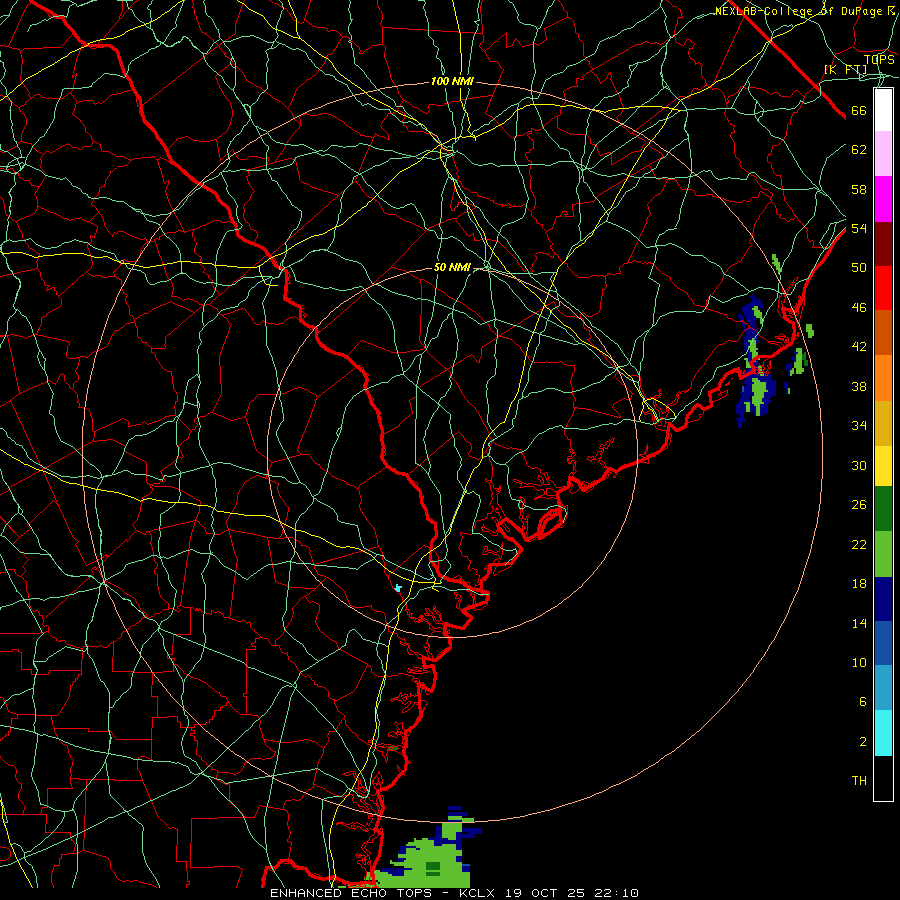Image resolution: width=900 pixels, height=900 pixels.
Task: Click the '50' legend value
Action: pos(859,267)
